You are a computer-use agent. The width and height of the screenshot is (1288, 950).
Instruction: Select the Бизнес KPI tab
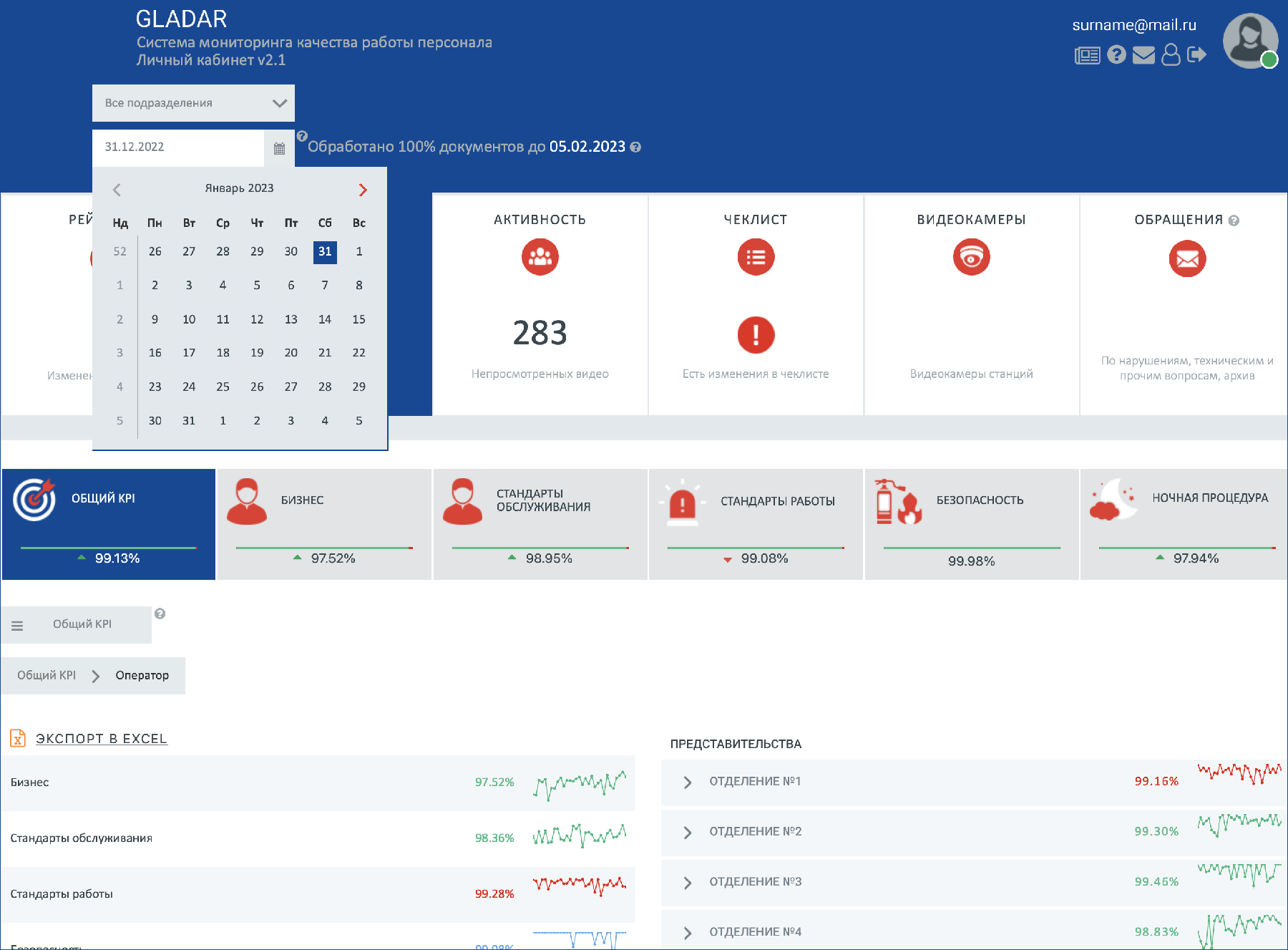point(324,524)
